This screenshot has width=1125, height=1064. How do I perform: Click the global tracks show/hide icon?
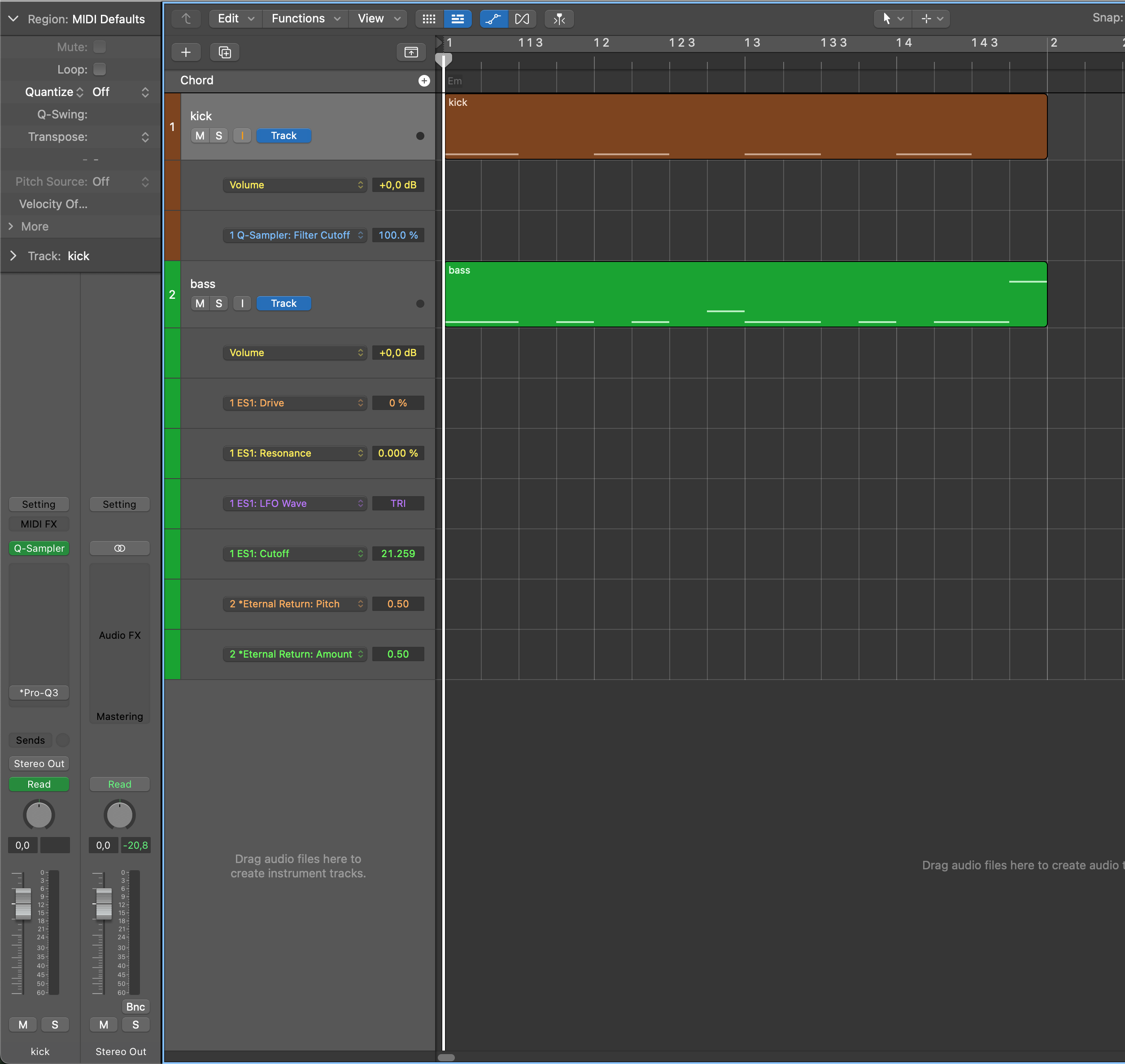(411, 52)
